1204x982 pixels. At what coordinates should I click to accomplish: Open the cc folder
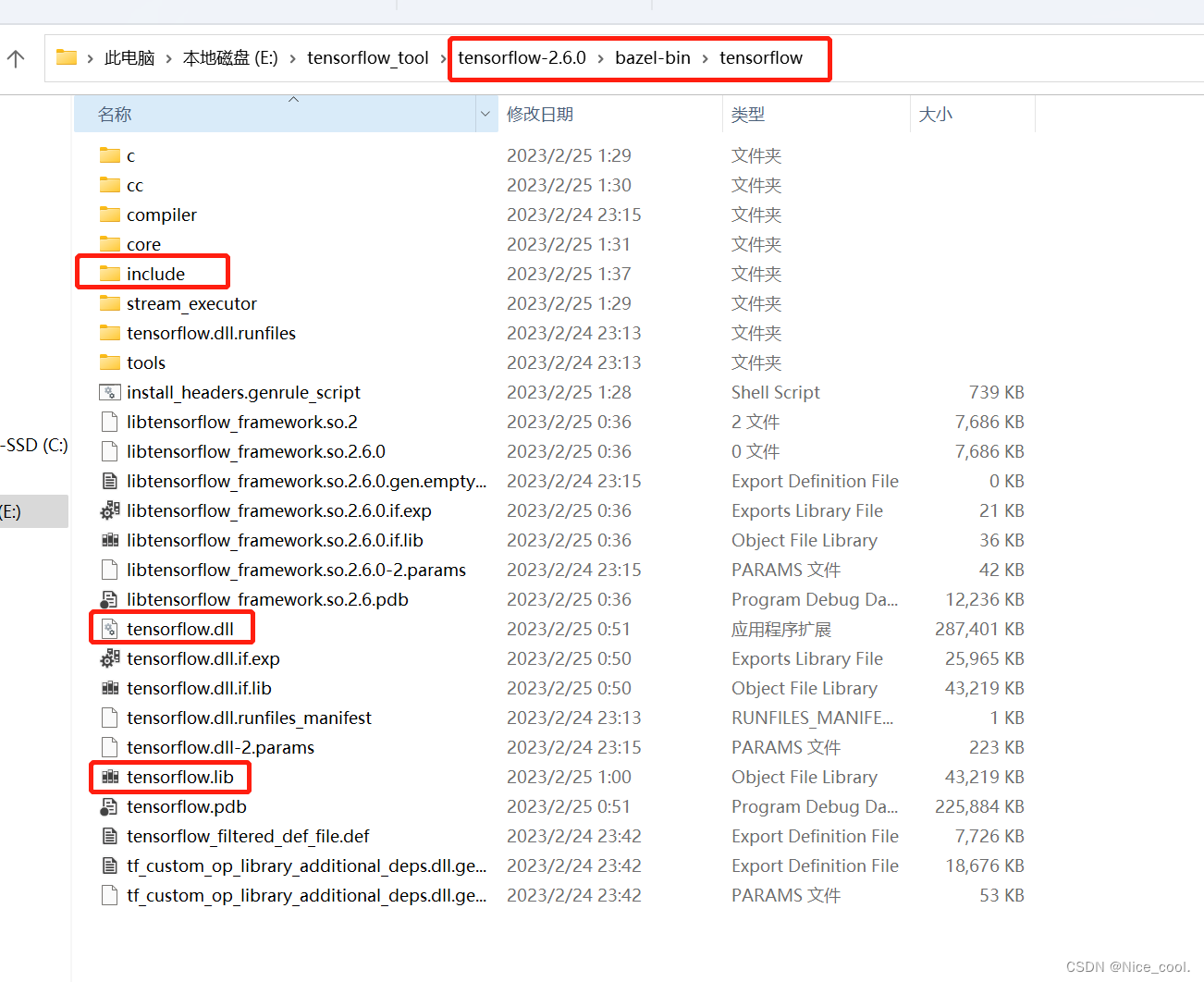(133, 185)
